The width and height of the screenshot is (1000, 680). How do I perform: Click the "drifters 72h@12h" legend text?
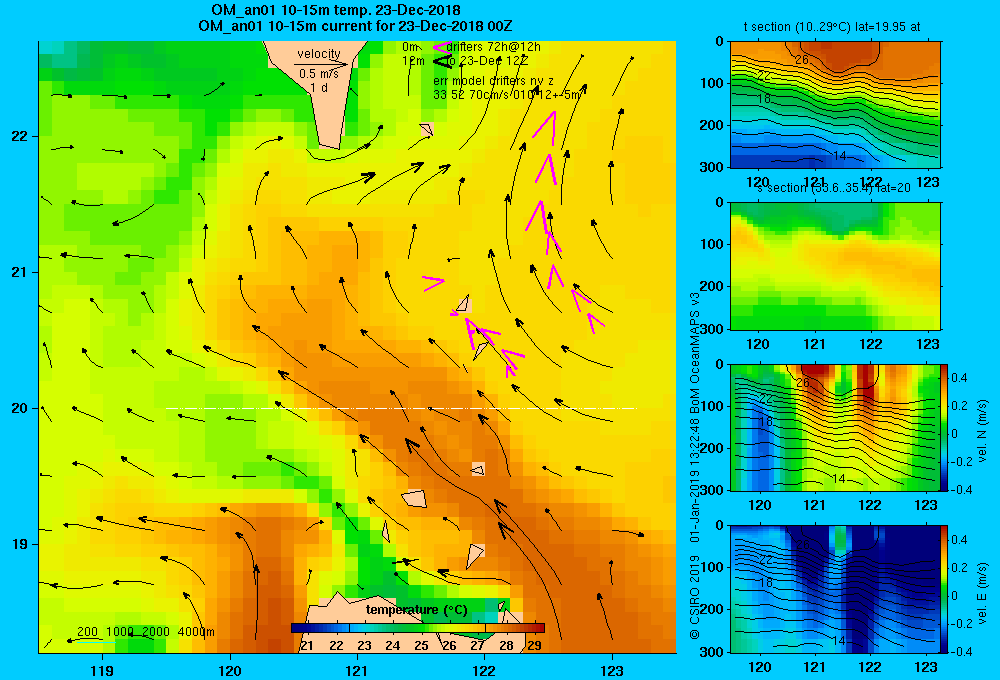coord(494,47)
